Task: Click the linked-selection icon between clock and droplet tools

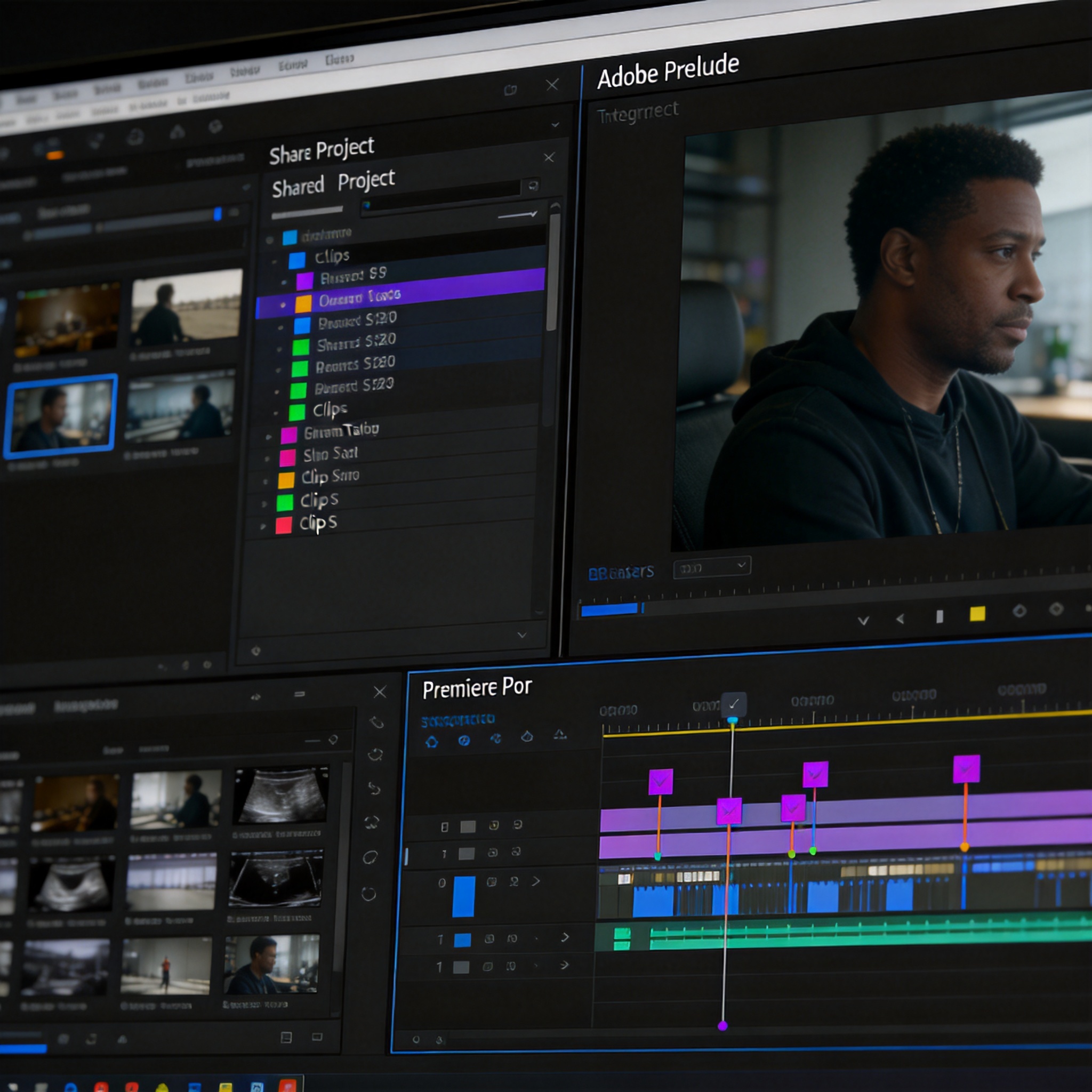Action: [496, 738]
